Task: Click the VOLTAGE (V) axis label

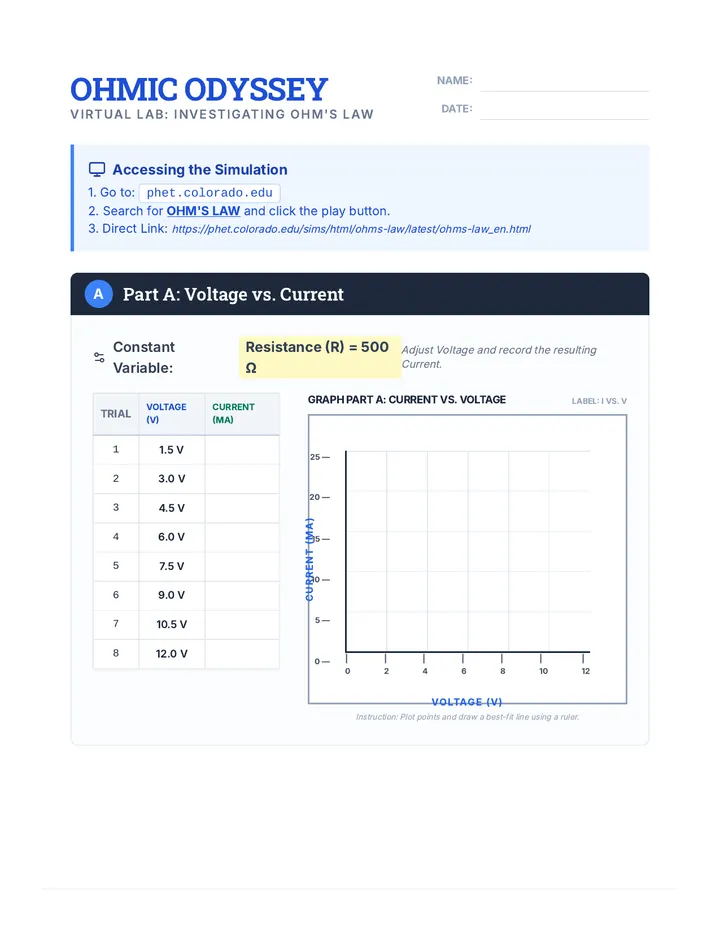Action: coord(467,702)
